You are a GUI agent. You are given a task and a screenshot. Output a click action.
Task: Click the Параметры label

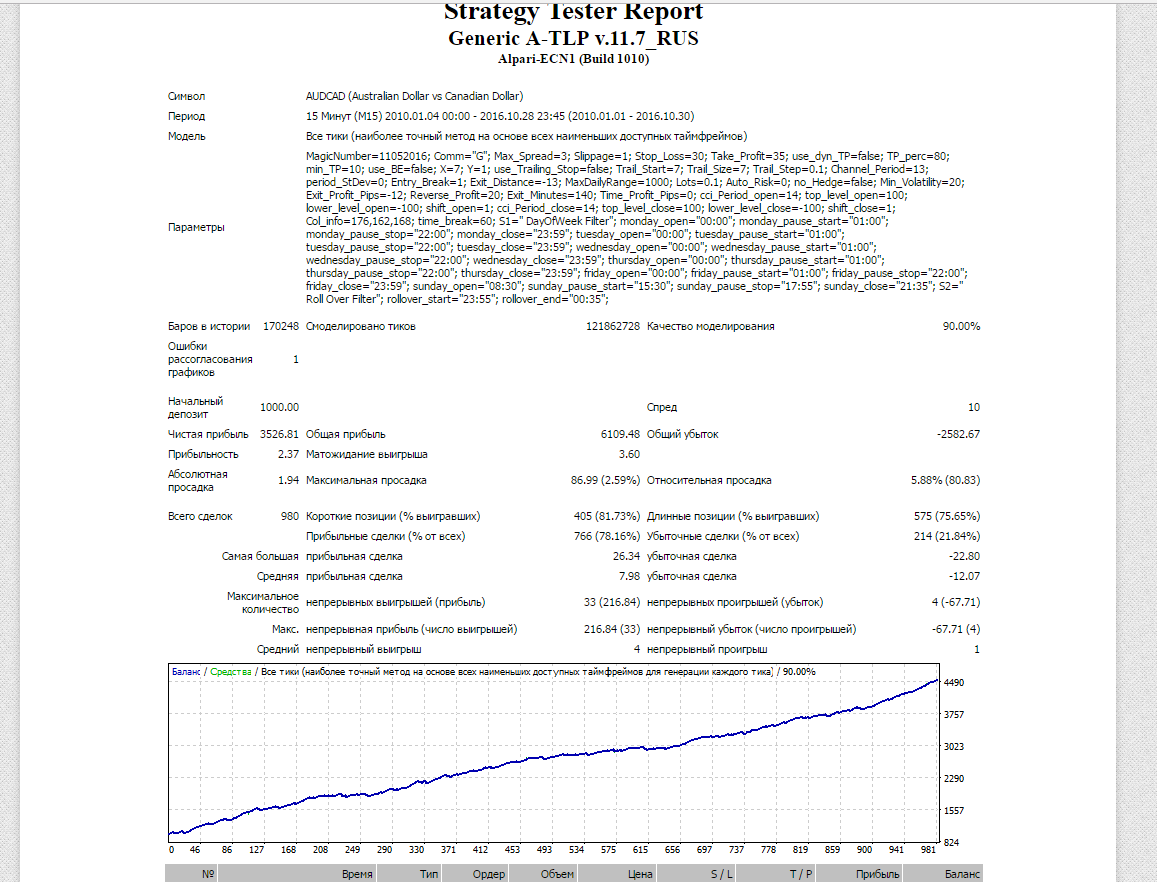pos(196,227)
